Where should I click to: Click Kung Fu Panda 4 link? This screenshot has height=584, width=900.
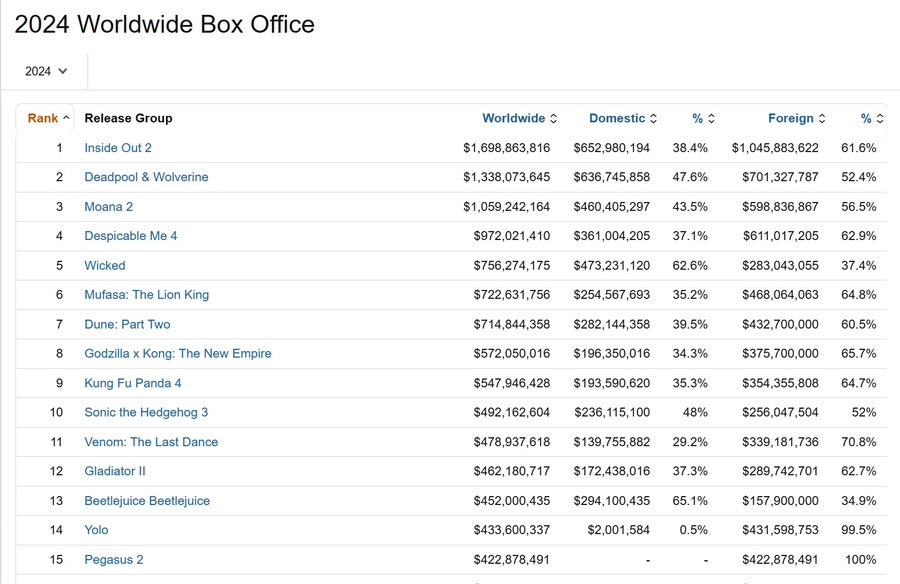(x=132, y=383)
